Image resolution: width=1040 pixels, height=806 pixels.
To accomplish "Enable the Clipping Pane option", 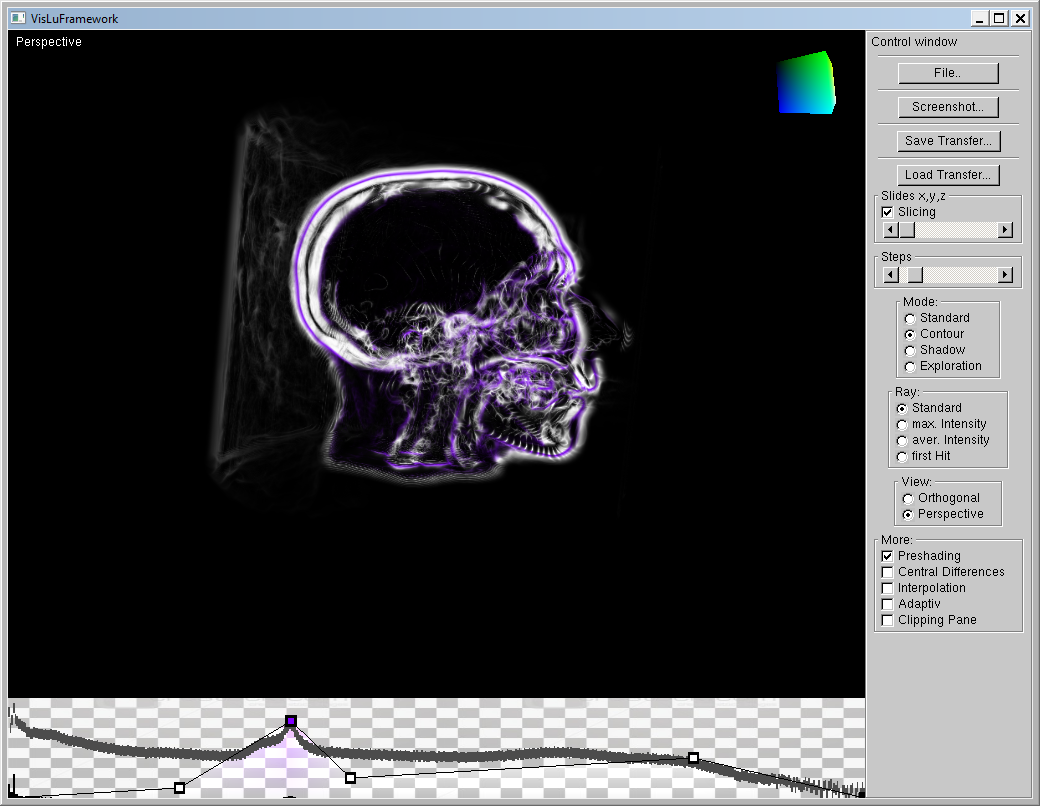I will click(887, 620).
